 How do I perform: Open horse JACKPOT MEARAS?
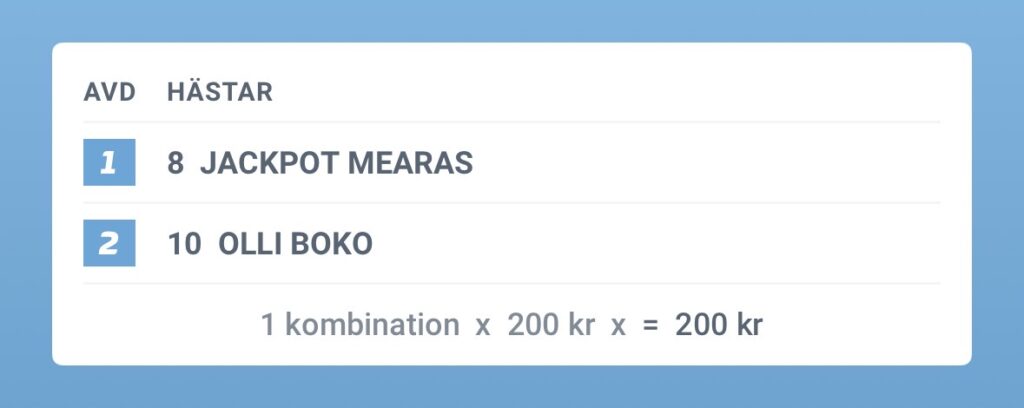coord(336,164)
